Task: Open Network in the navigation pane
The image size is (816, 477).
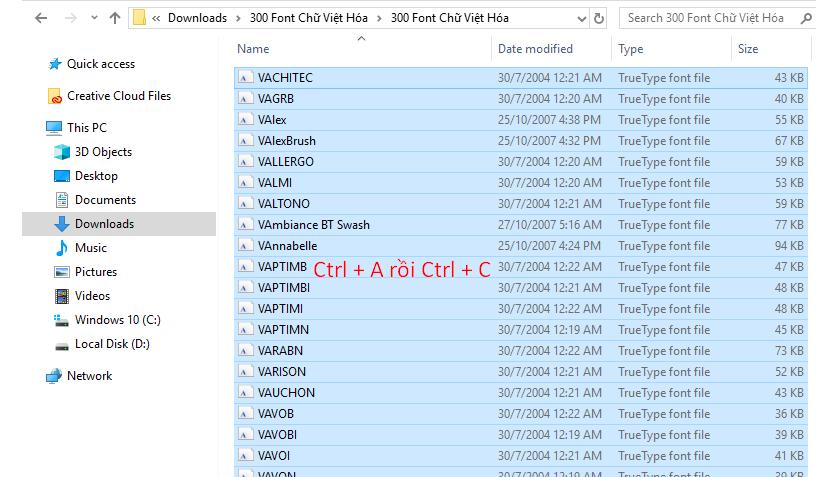Action: [89, 376]
